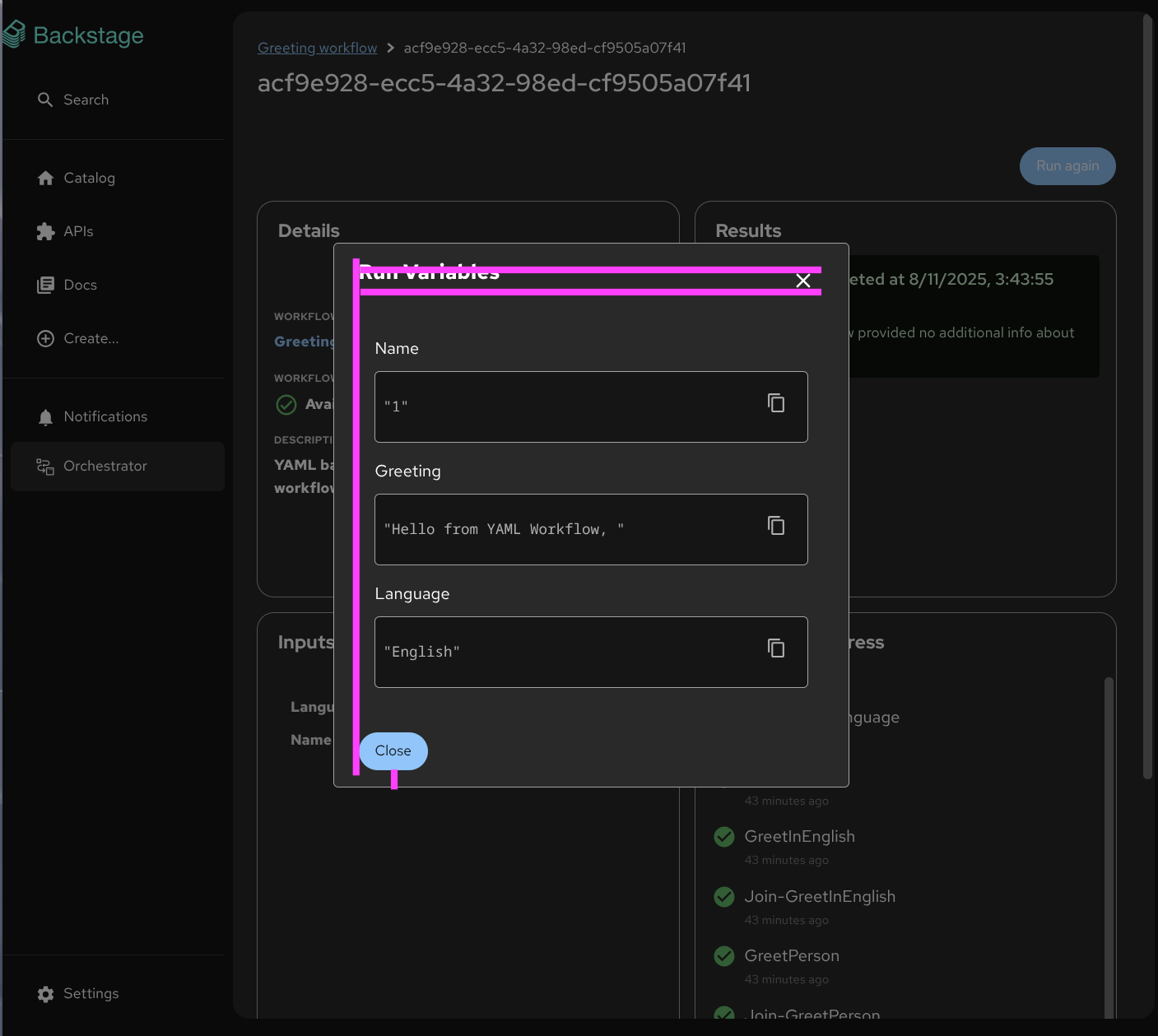Go to the Catalog page
This screenshot has width=1158, height=1036.
click(x=89, y=178)
